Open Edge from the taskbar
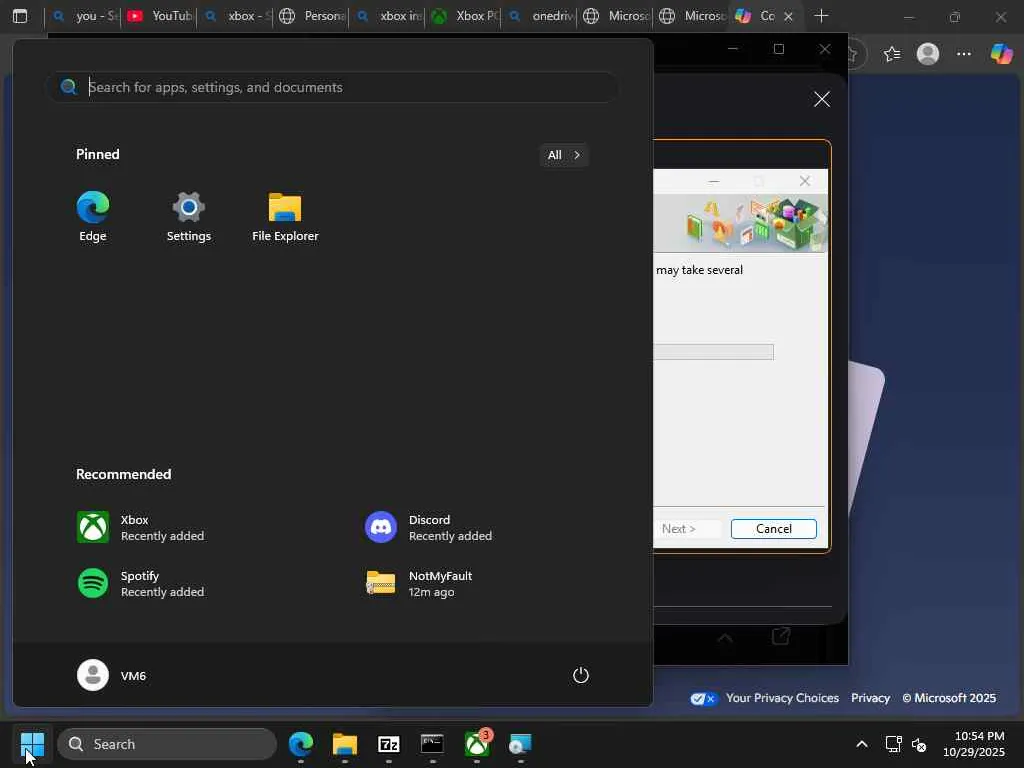 301,744
